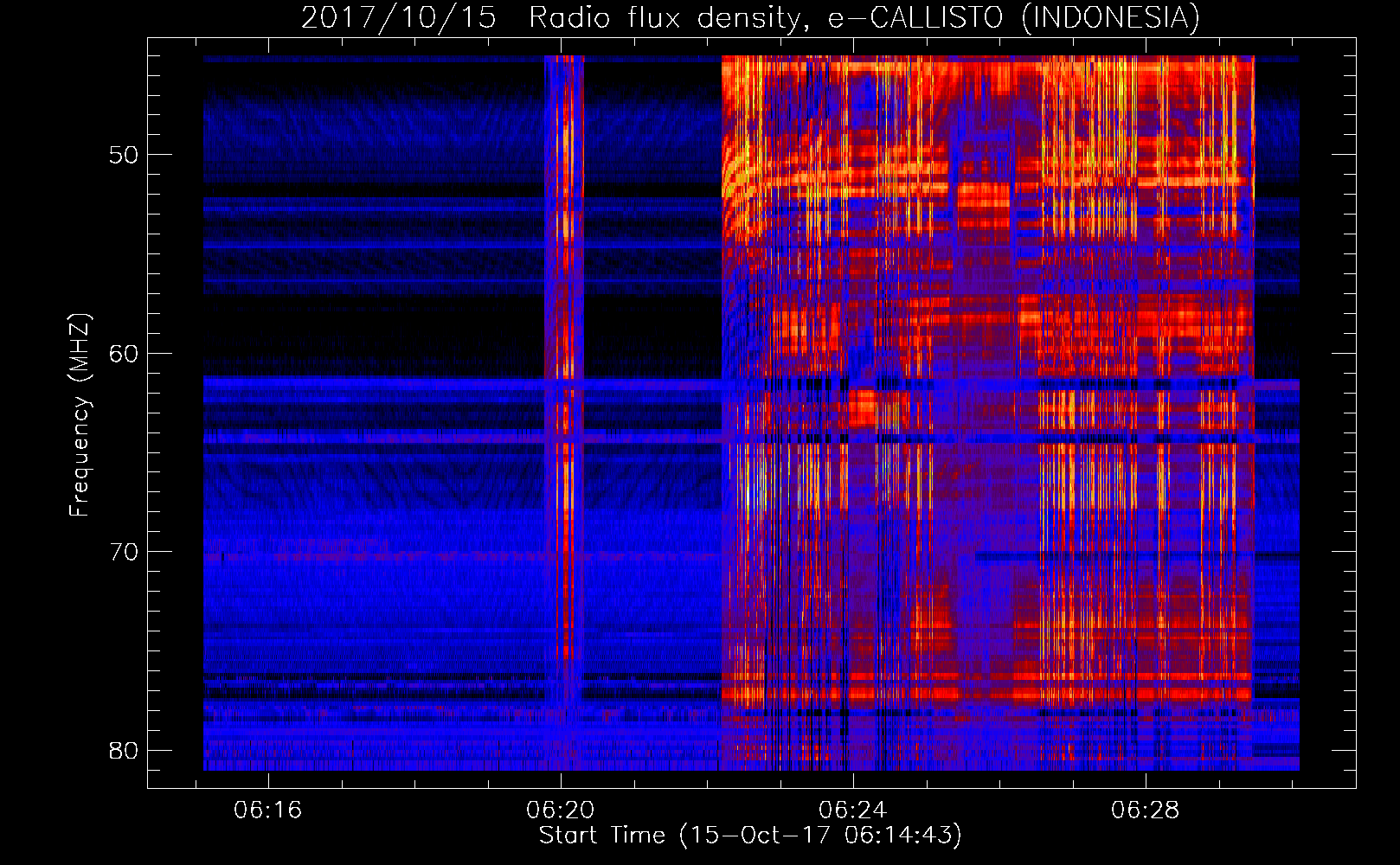Click the 06:24 time tick label
Viewport: 1400px width, 865px height.
(852, 811)
